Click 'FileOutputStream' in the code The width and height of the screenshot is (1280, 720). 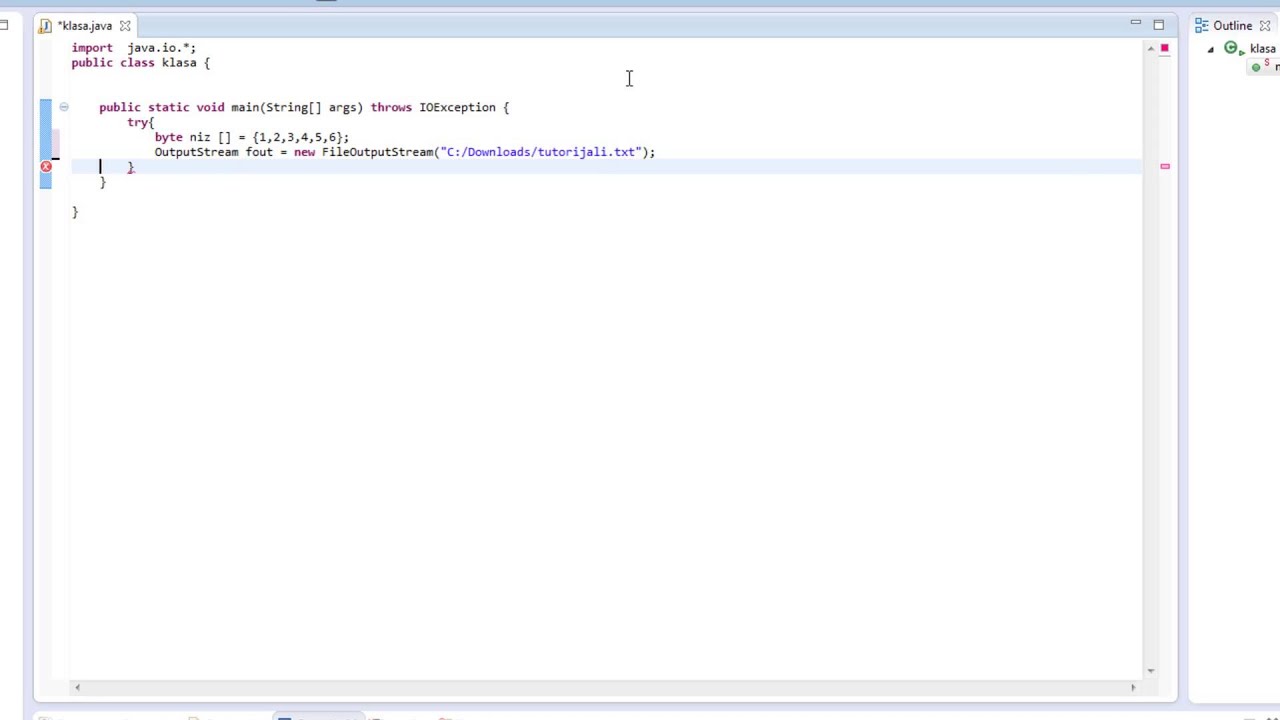pos(377,152)
